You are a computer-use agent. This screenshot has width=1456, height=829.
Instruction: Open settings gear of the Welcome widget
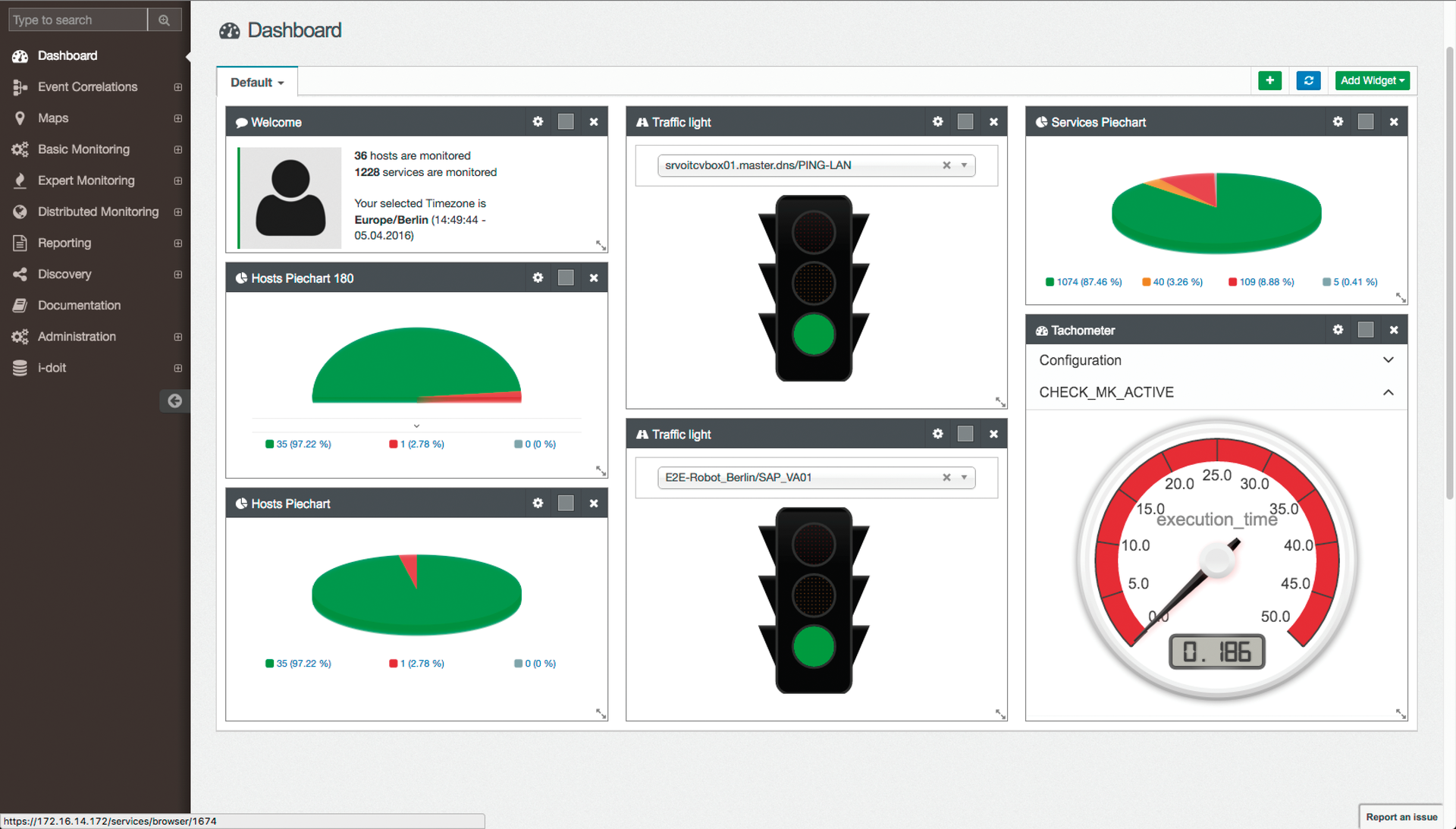click(x=538, y=121)
